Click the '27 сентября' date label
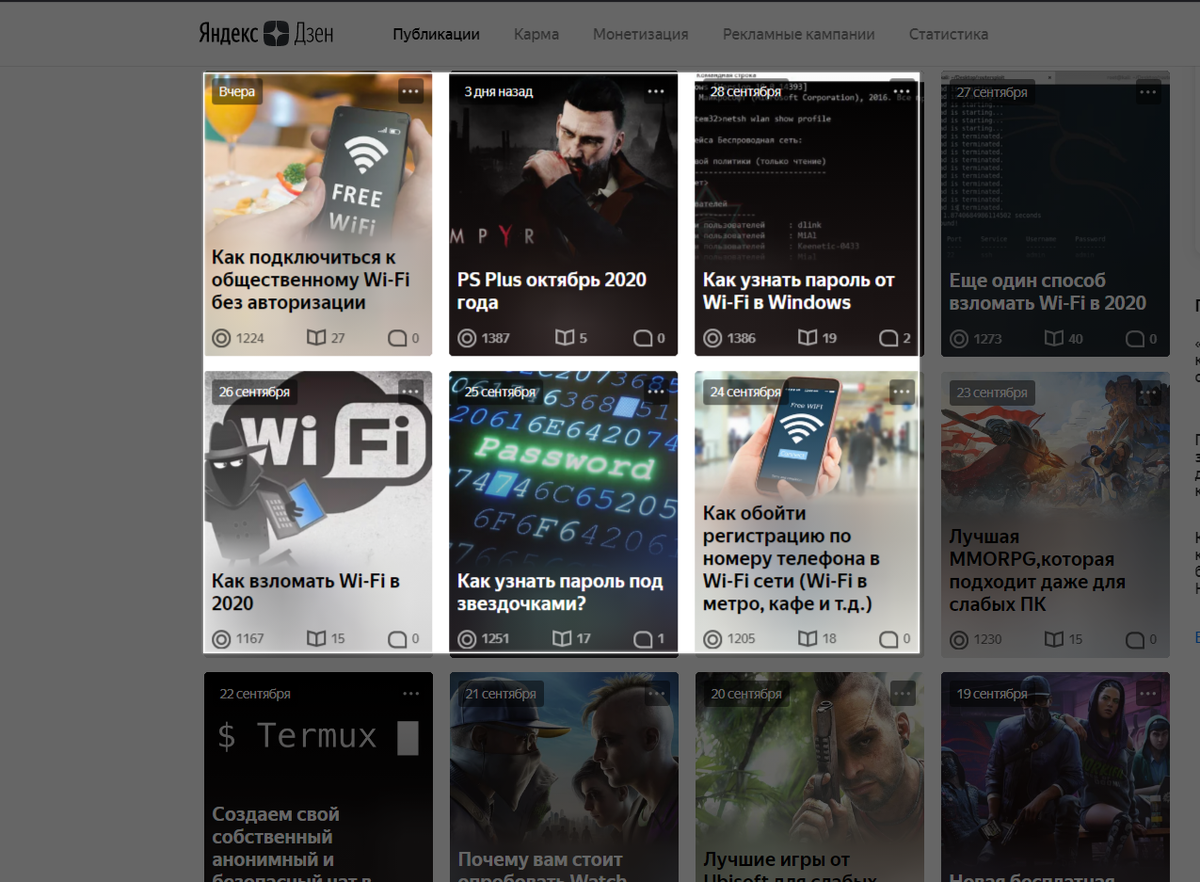Screen dimensions: 1200x882 click(992, 92)
